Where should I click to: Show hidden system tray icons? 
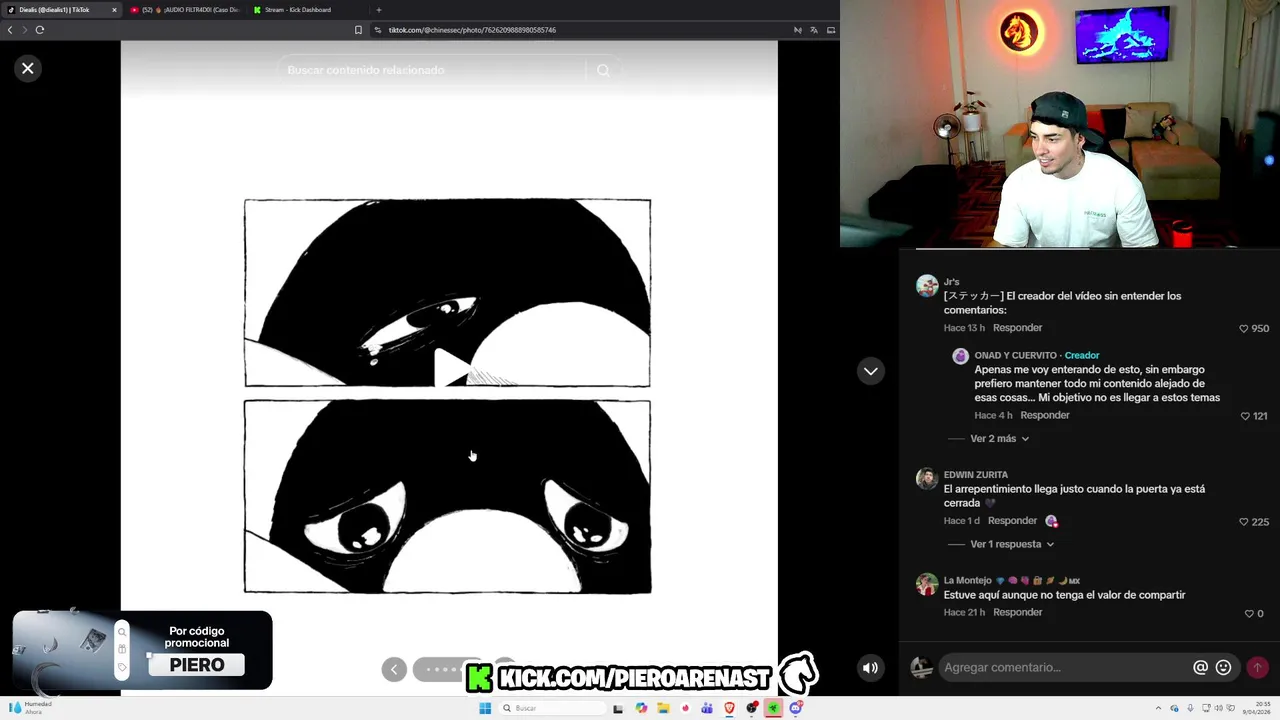tap(1159, 708)
